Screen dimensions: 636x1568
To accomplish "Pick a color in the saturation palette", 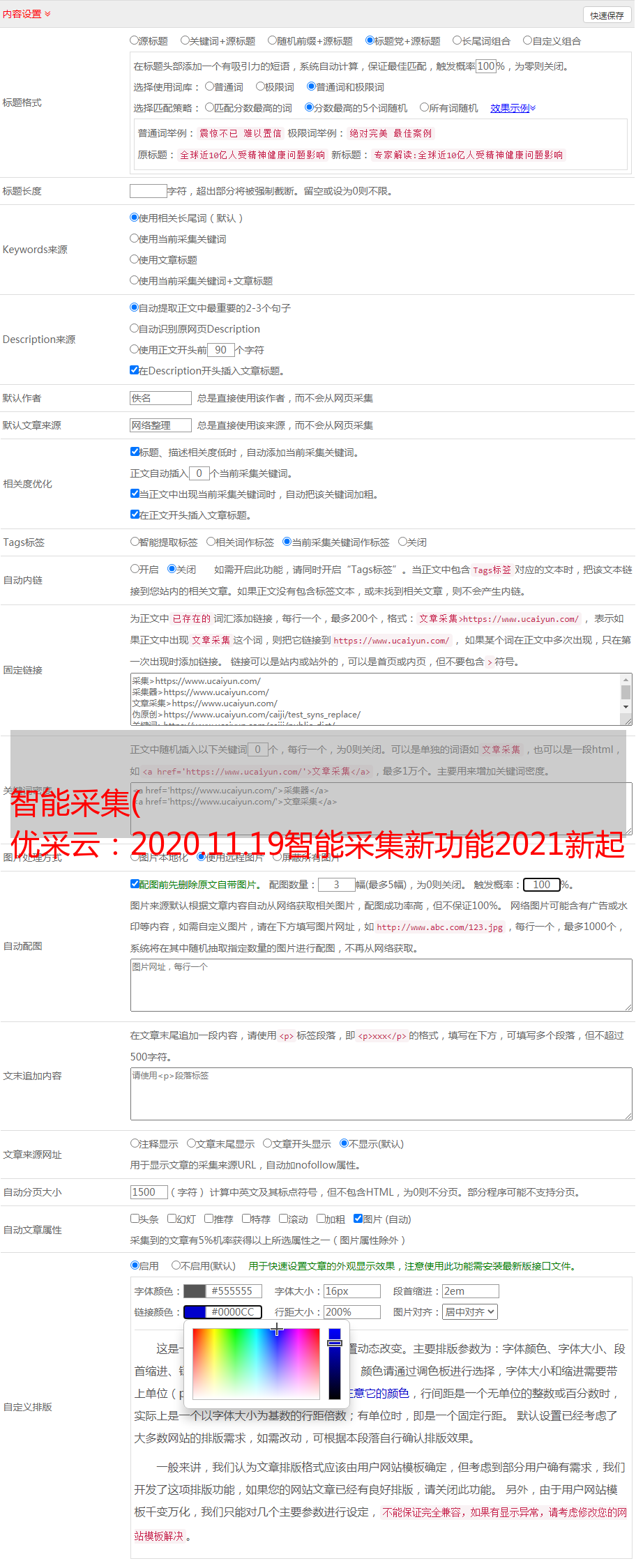I will pos(256,1364).
